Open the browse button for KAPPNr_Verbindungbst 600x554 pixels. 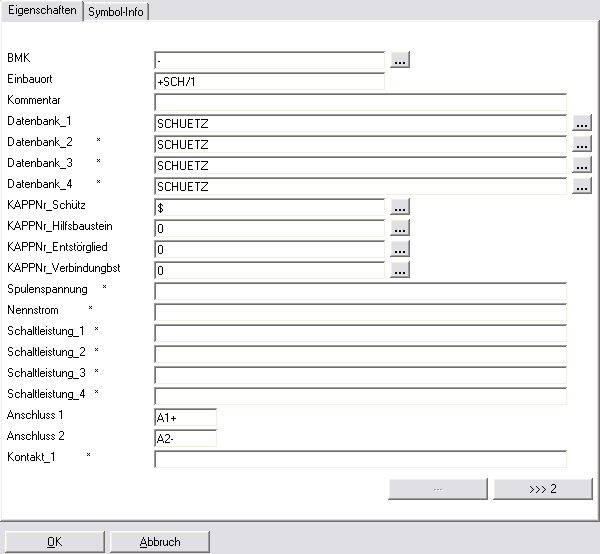(x=400, y=270)
